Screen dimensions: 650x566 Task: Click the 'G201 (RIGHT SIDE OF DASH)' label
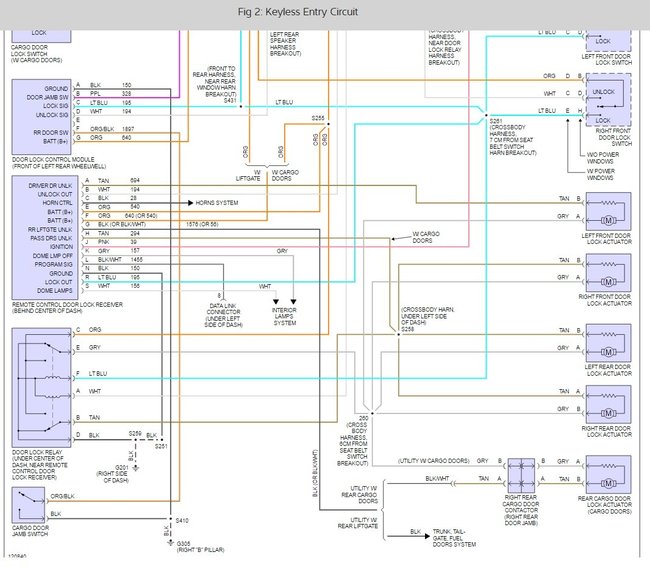pos(113,474)
